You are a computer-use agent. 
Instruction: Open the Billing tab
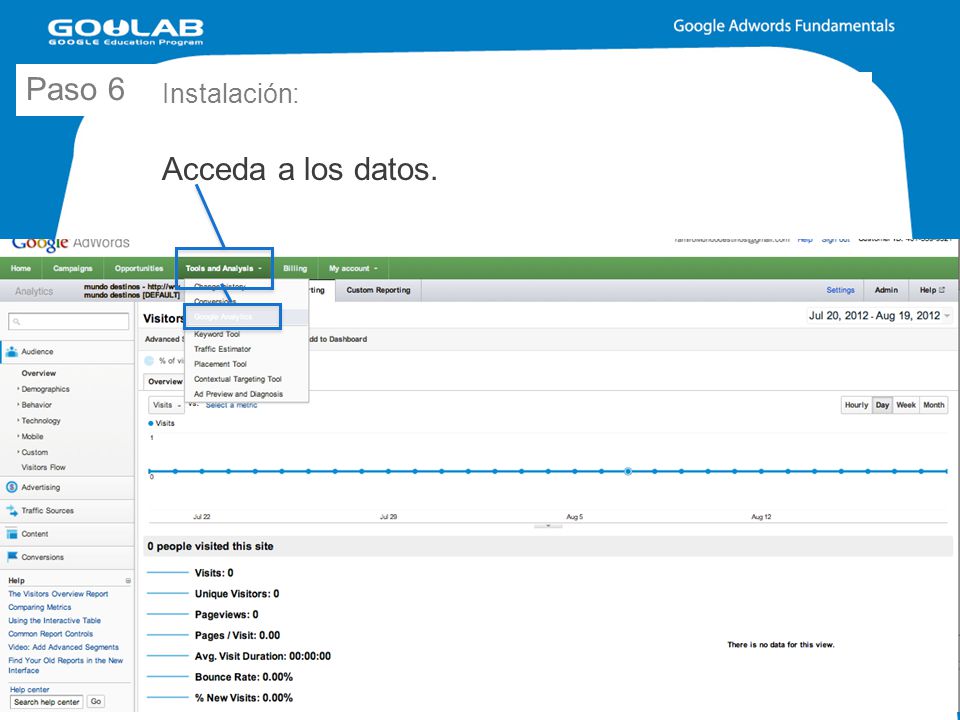(295, 268)
